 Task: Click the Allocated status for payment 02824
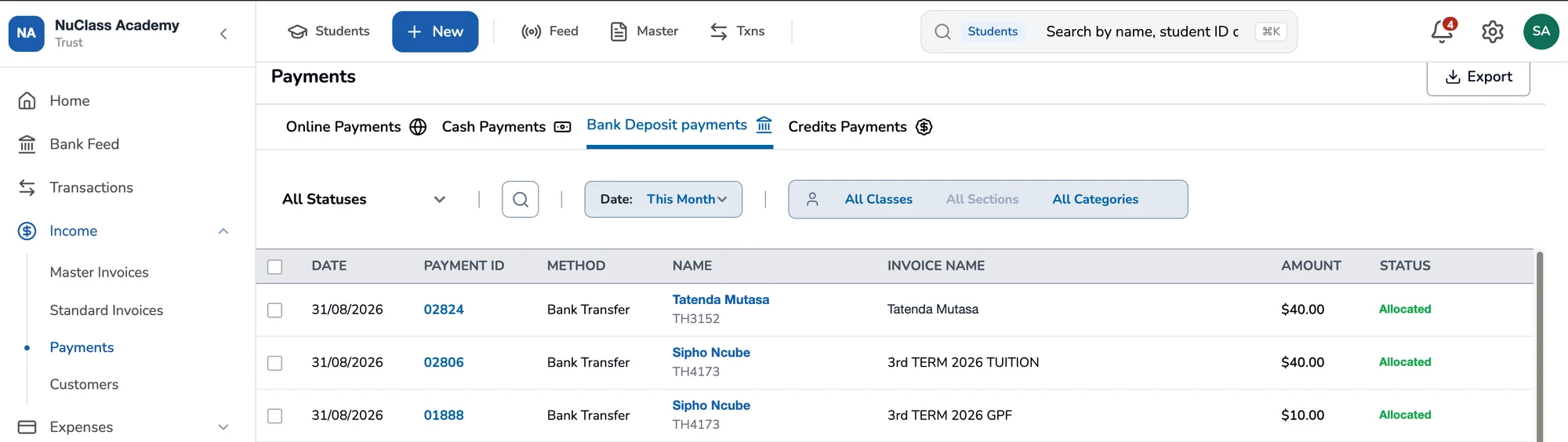[1405, 309]
